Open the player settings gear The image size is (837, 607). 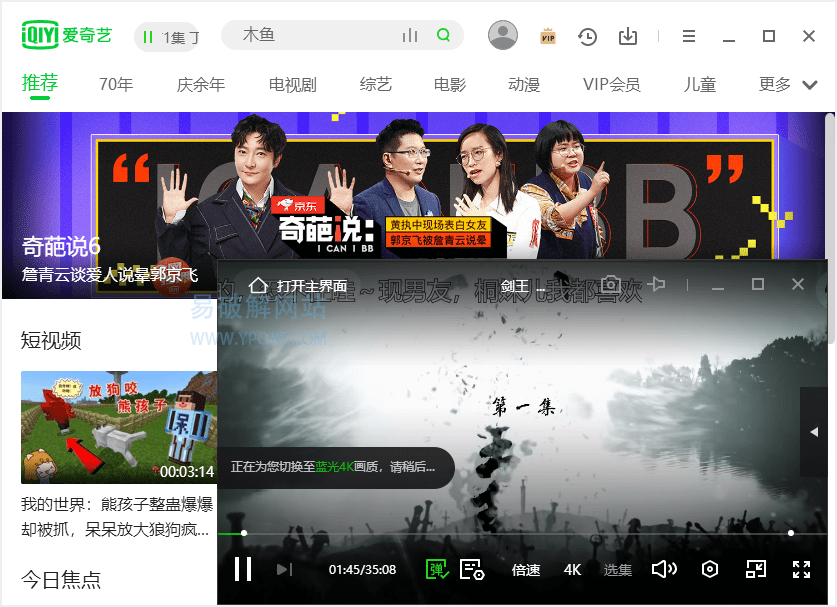(x=709, y=568)
